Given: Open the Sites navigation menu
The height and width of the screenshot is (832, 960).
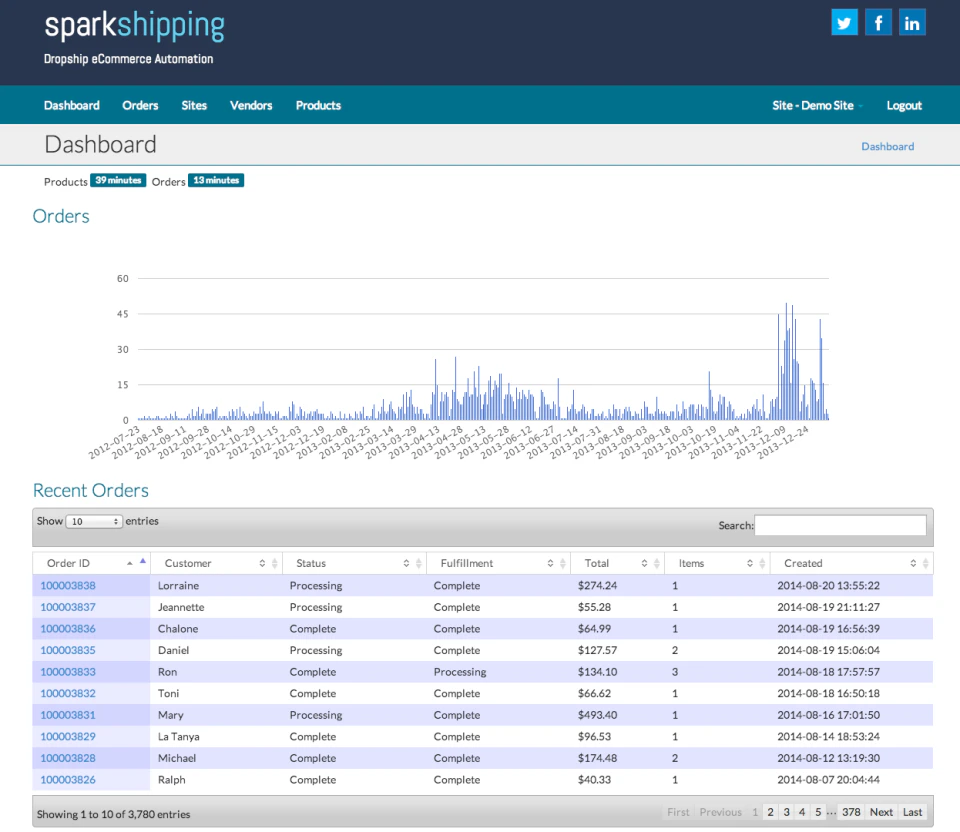Looking at the screenshot, I should (194, 105).
